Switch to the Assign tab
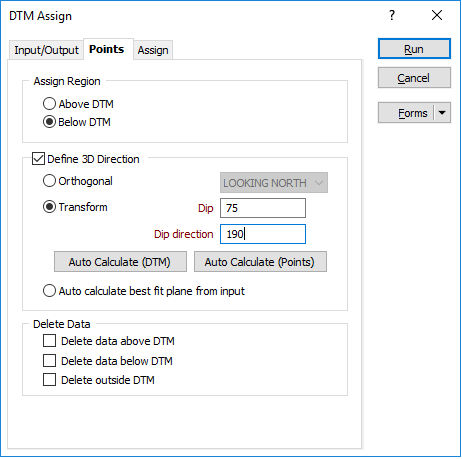 click(153, 50)
